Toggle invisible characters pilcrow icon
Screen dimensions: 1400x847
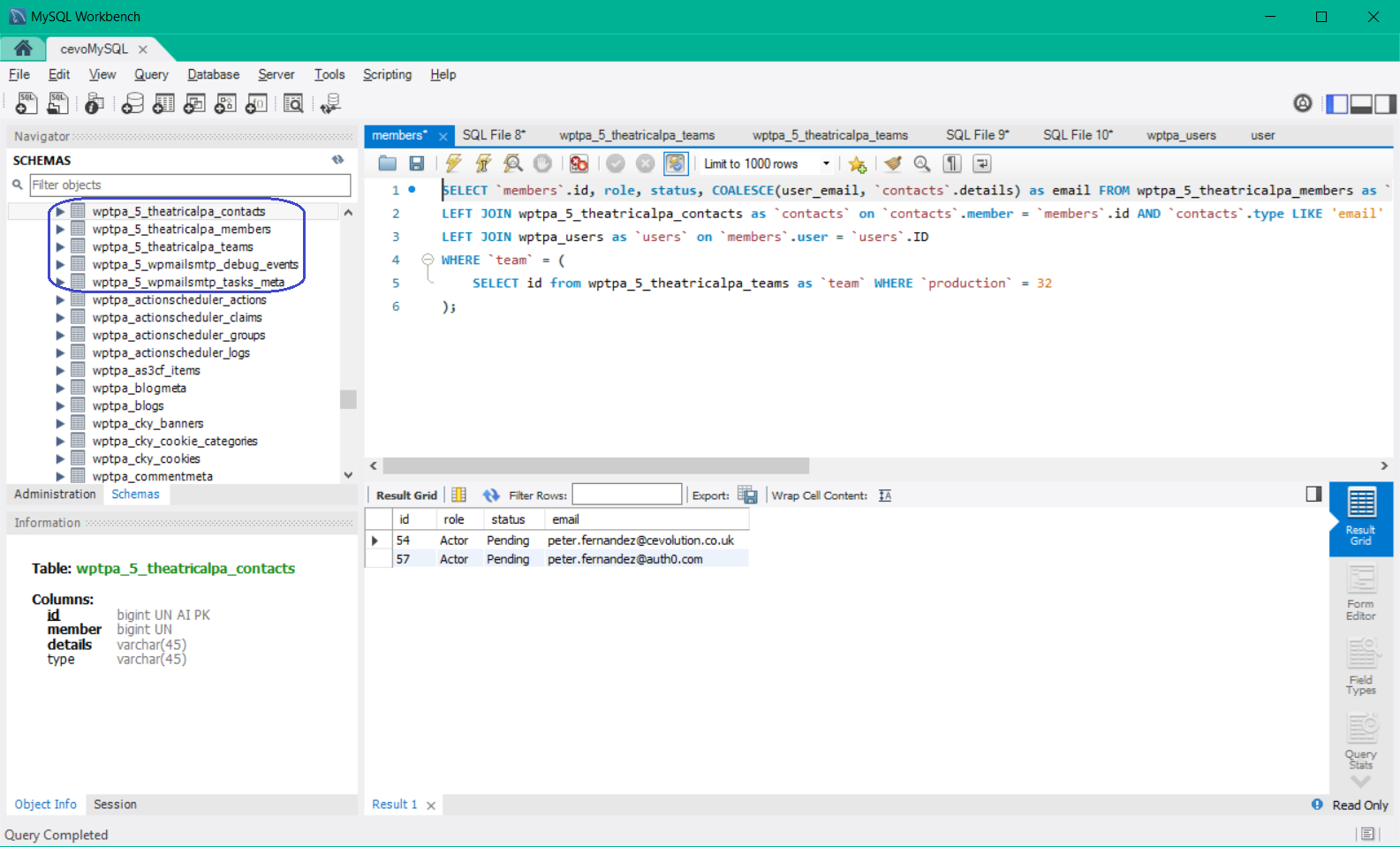952,163
